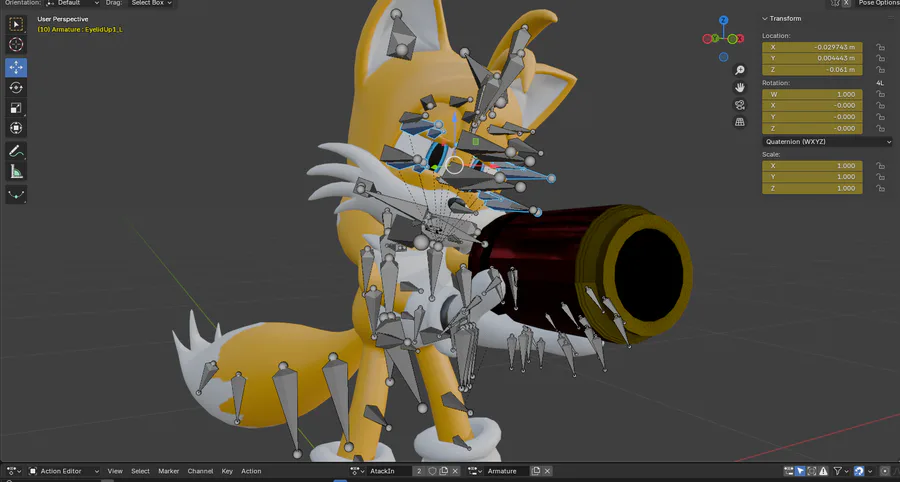Screen dimensions: 900x482
Task: Open the slot browse dropdown beside Armature
Action: [476, 471]
